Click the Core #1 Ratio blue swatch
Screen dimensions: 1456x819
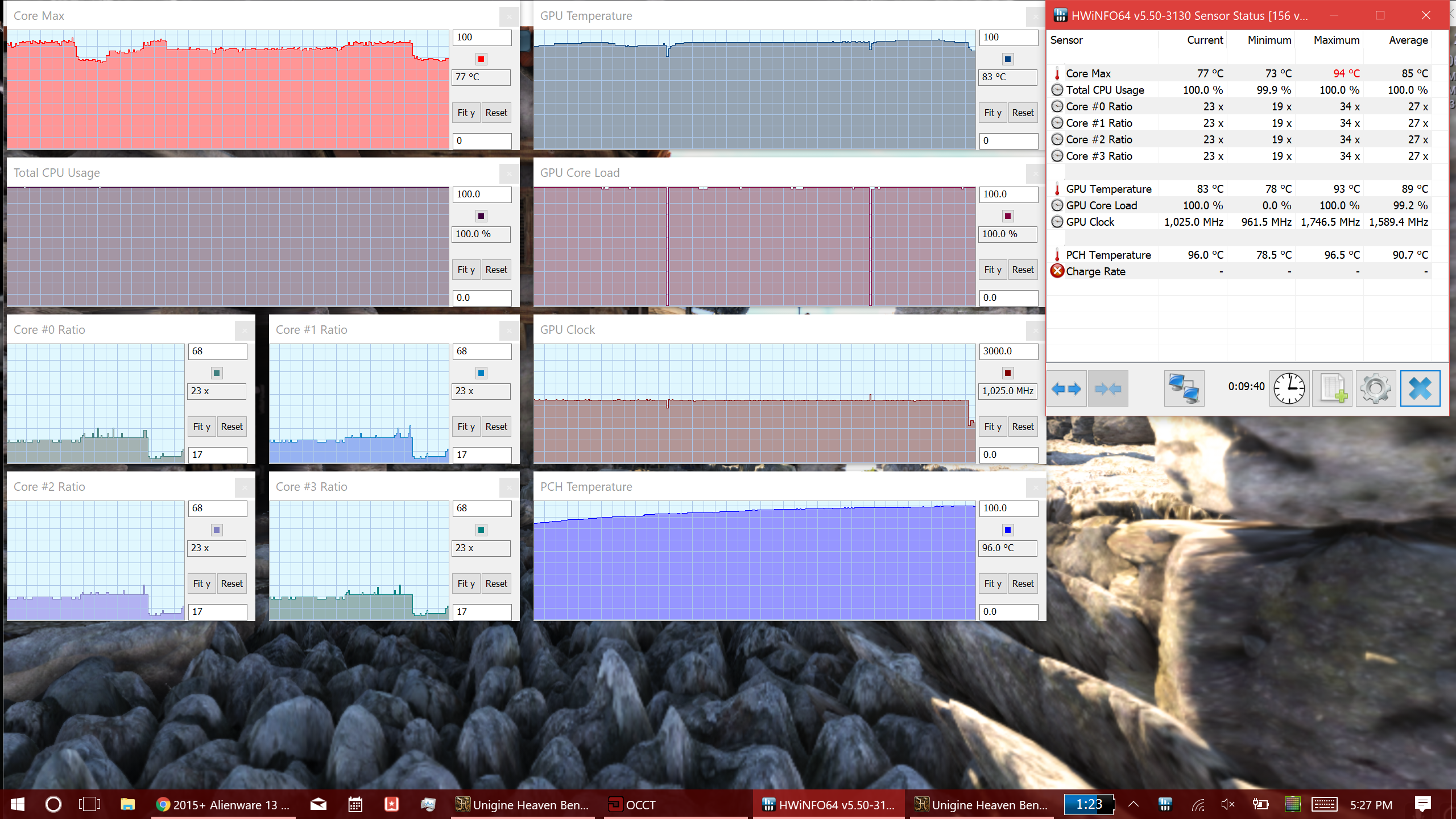[481, 373]
